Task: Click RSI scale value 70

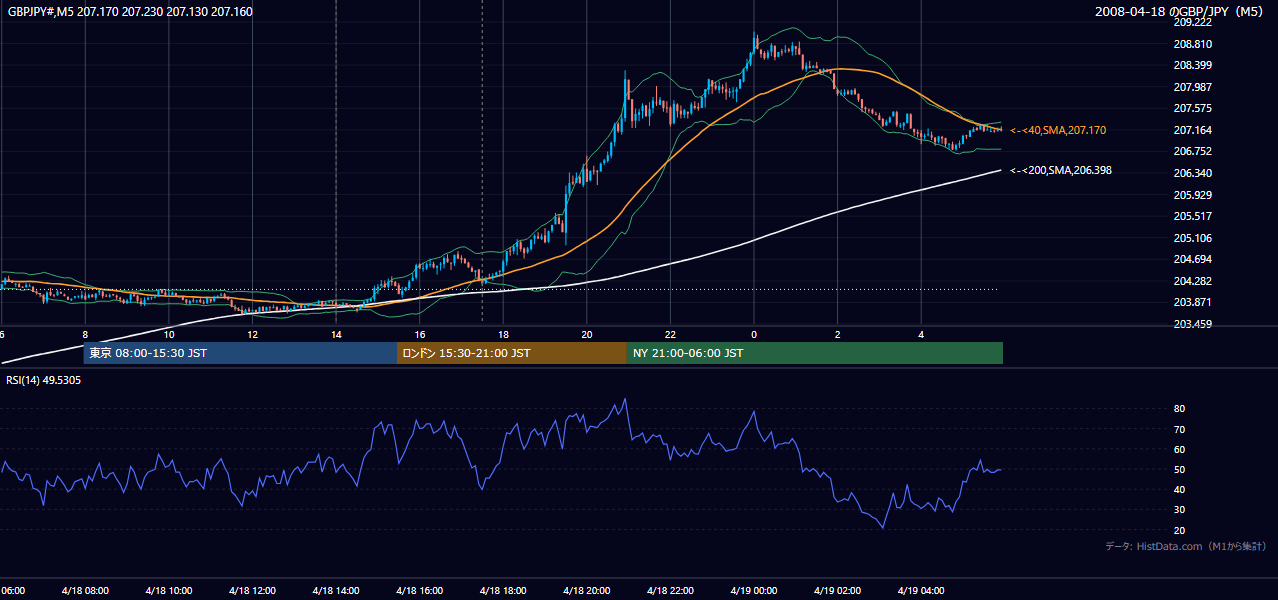Action: click(1179, 429)
